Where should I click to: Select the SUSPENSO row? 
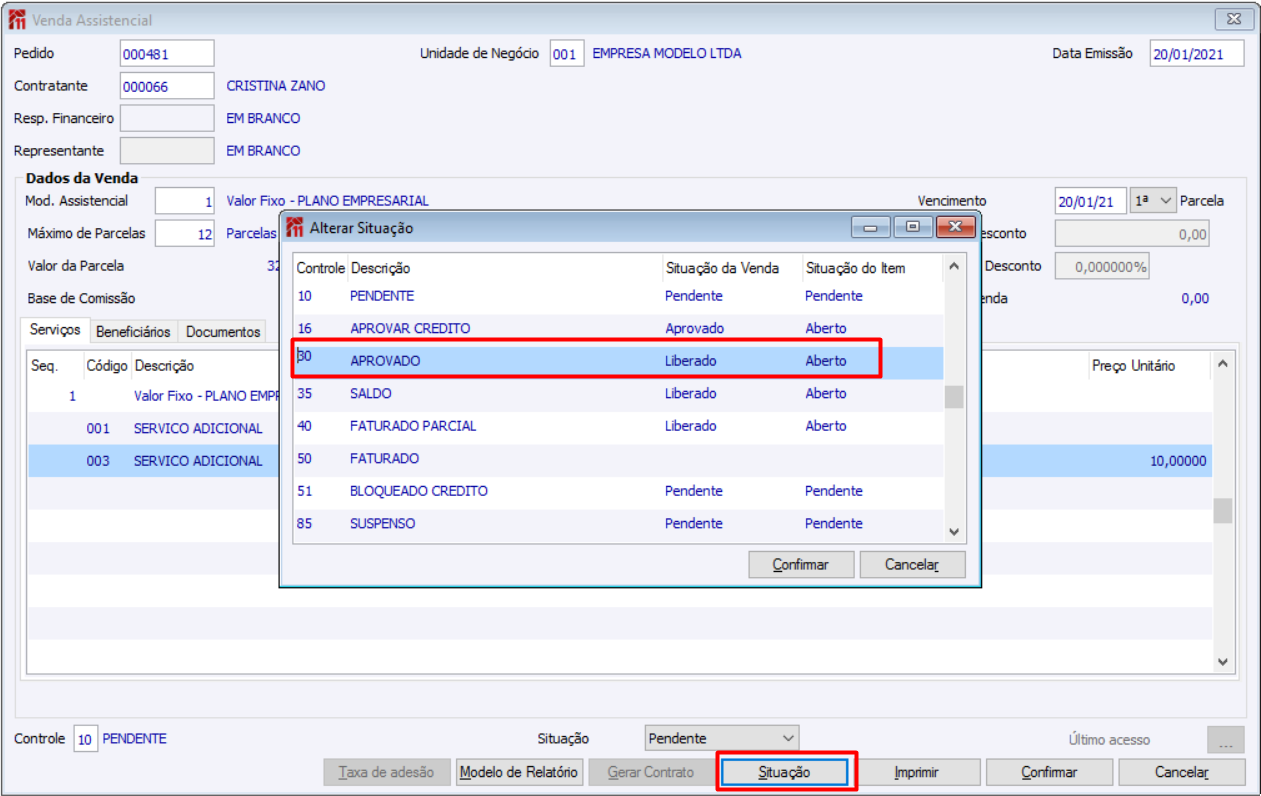click(618, 523)
